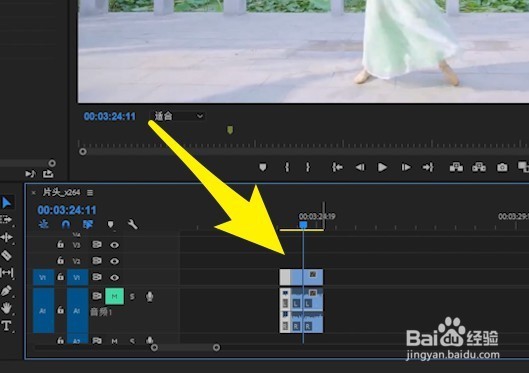The height and width of the screenshot is (373, 529).
Task: Toggle insert sequences as nests
Action: tap(44, 224)
